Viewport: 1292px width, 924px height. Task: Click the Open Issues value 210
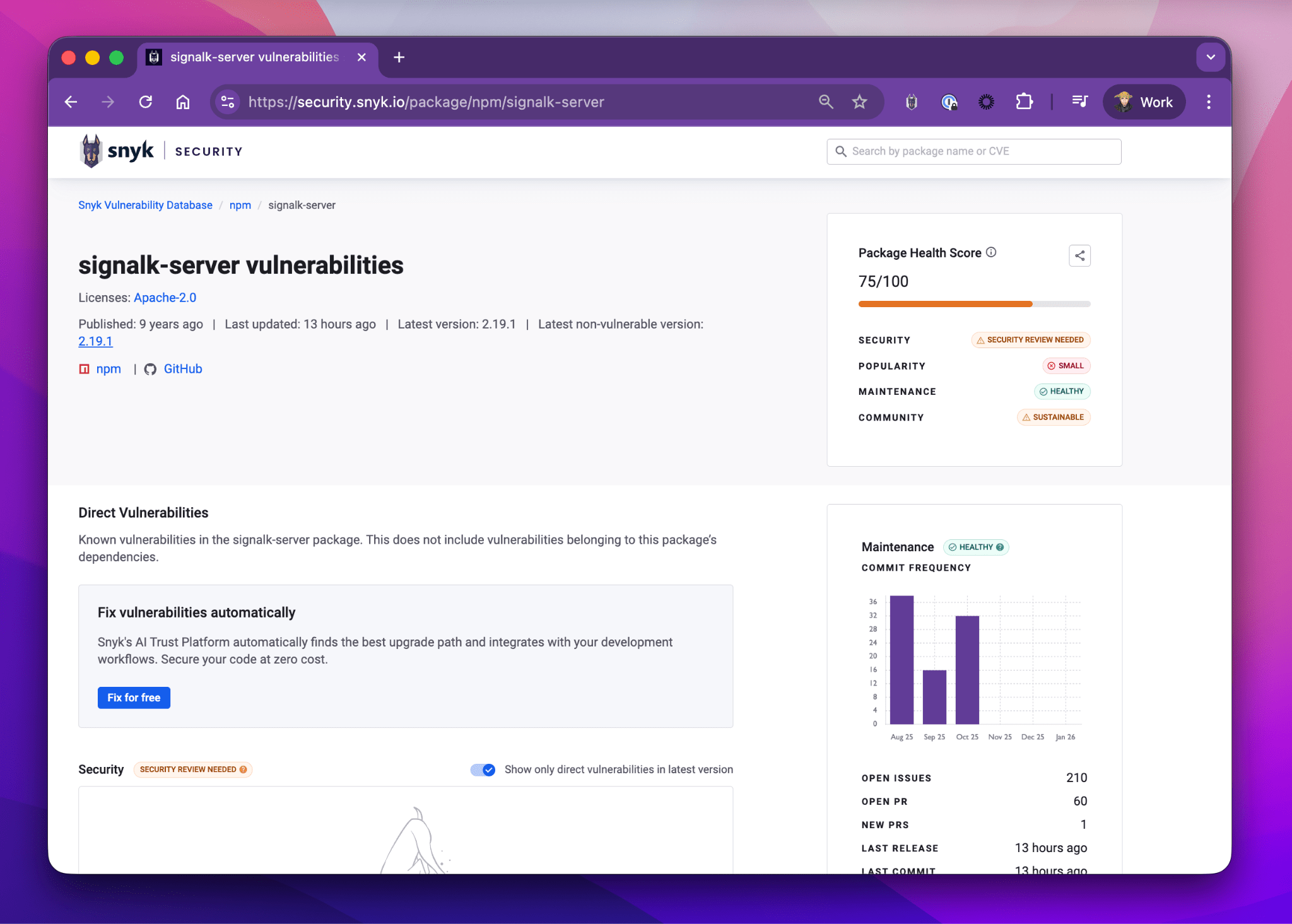1076,778
